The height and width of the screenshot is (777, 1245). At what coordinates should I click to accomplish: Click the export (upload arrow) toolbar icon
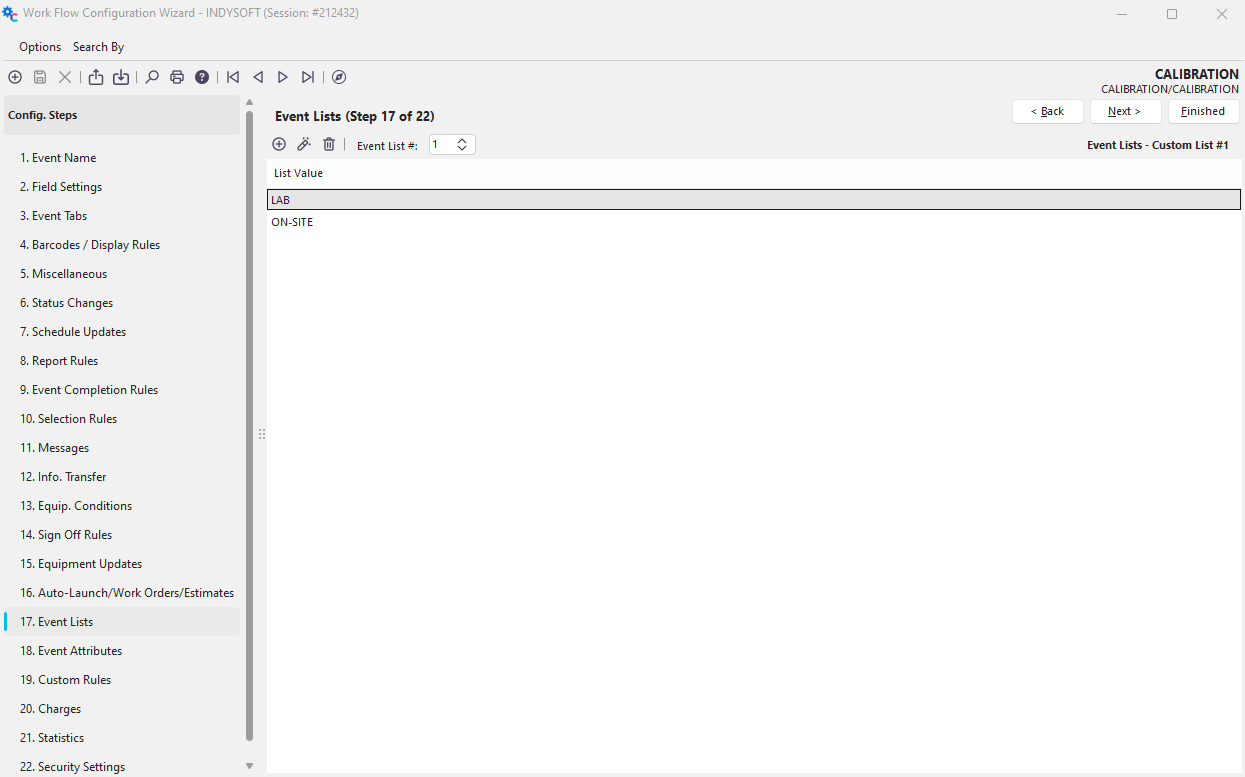[96, 77]
